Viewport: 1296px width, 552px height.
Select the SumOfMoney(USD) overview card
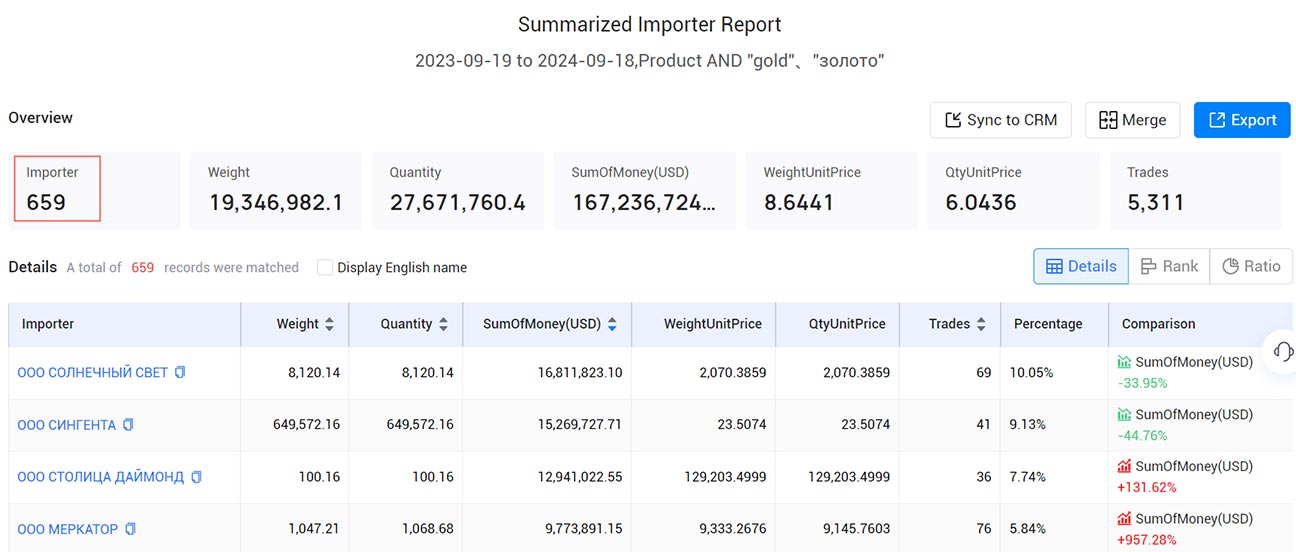[644, 190]
